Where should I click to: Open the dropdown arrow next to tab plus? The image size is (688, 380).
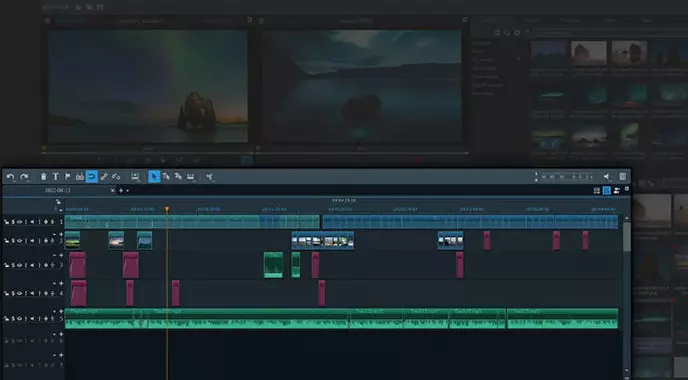point(128,191)
